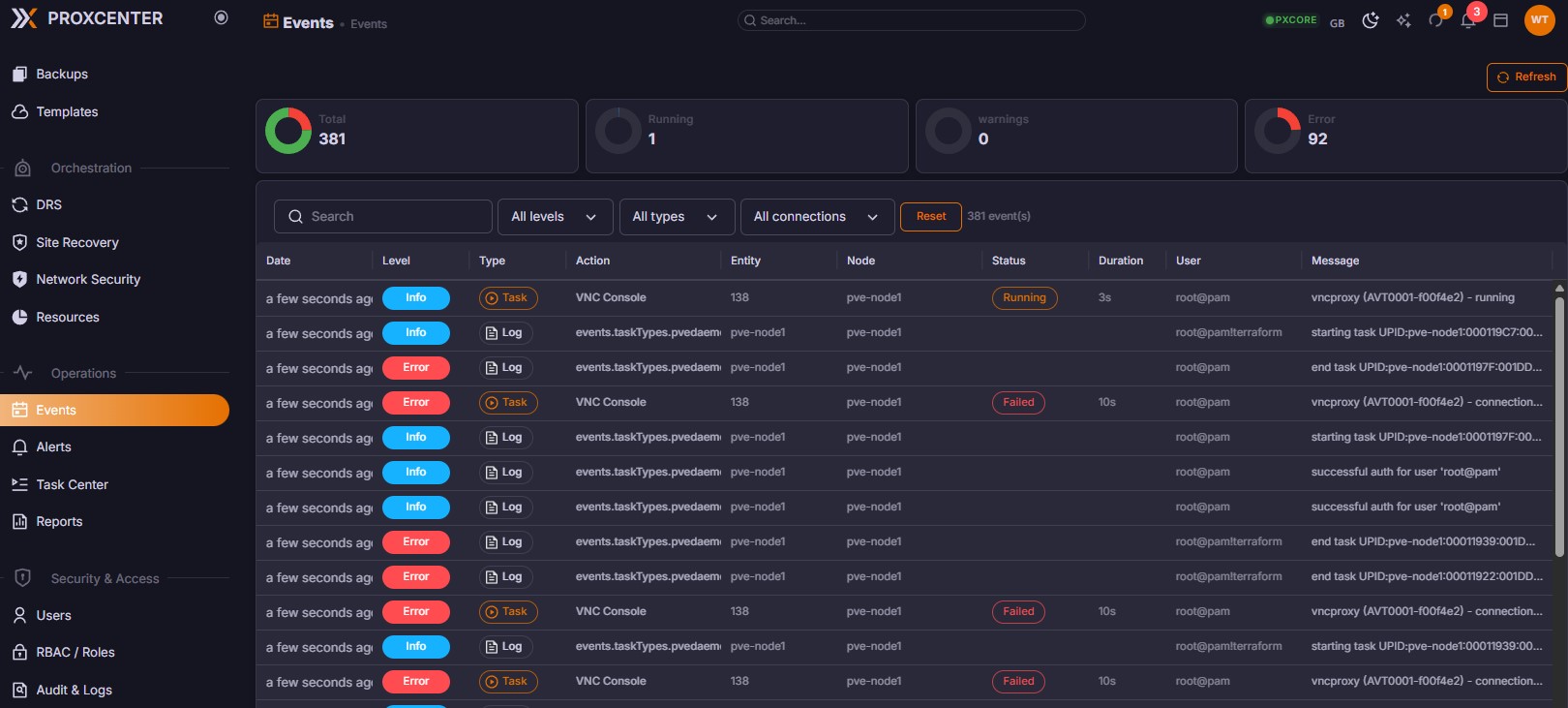Click the events table vertical scrollbar

pyautogui.click(x=1558, y=426)
